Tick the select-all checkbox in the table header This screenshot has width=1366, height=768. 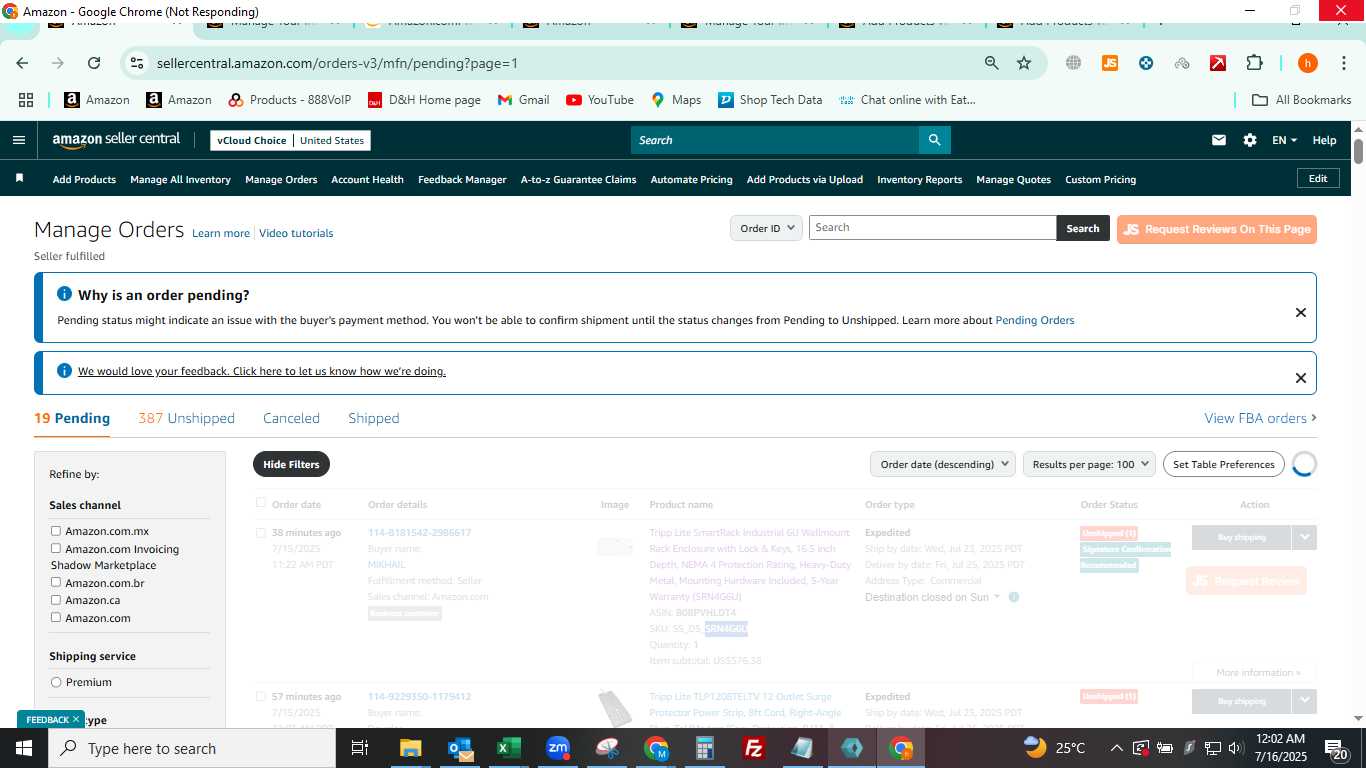click(x=261, y=503)
